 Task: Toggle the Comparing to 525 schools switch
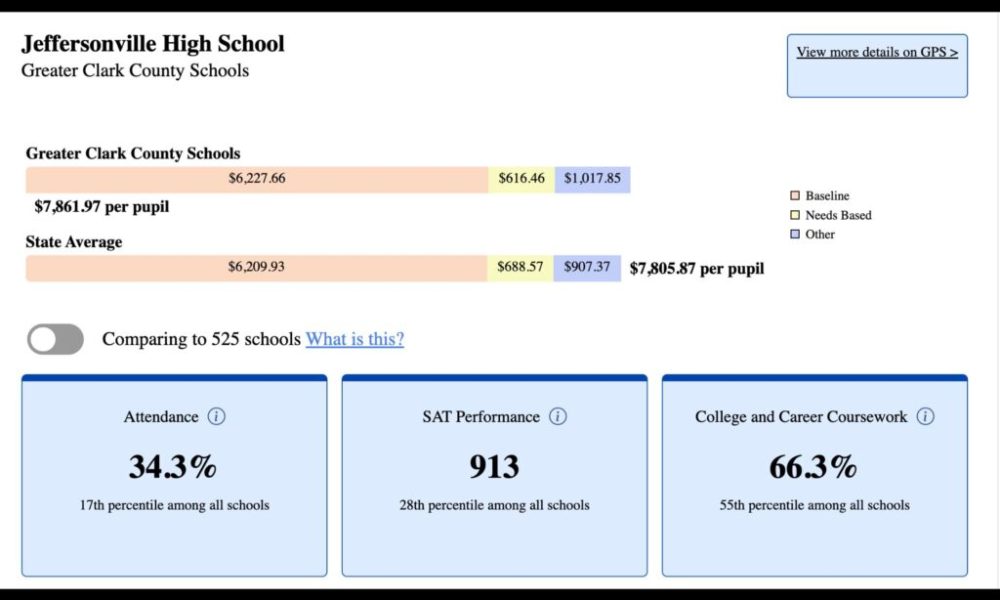click(x=55, y=339)
